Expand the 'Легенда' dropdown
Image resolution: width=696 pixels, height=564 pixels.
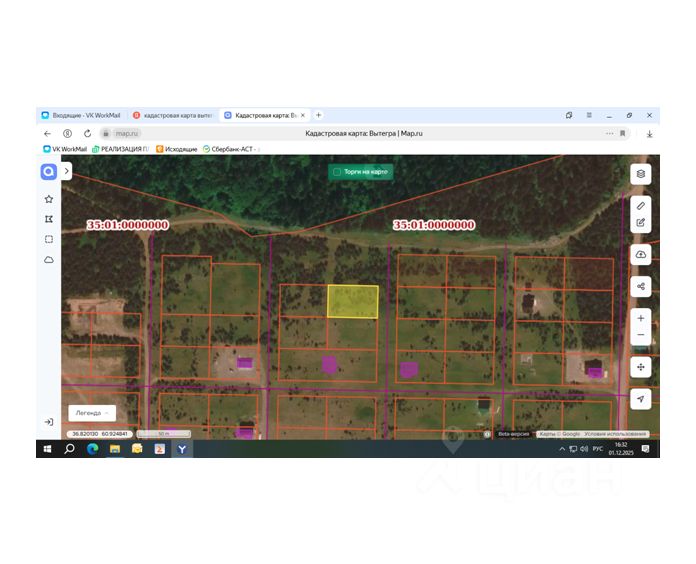coord(92,413)
